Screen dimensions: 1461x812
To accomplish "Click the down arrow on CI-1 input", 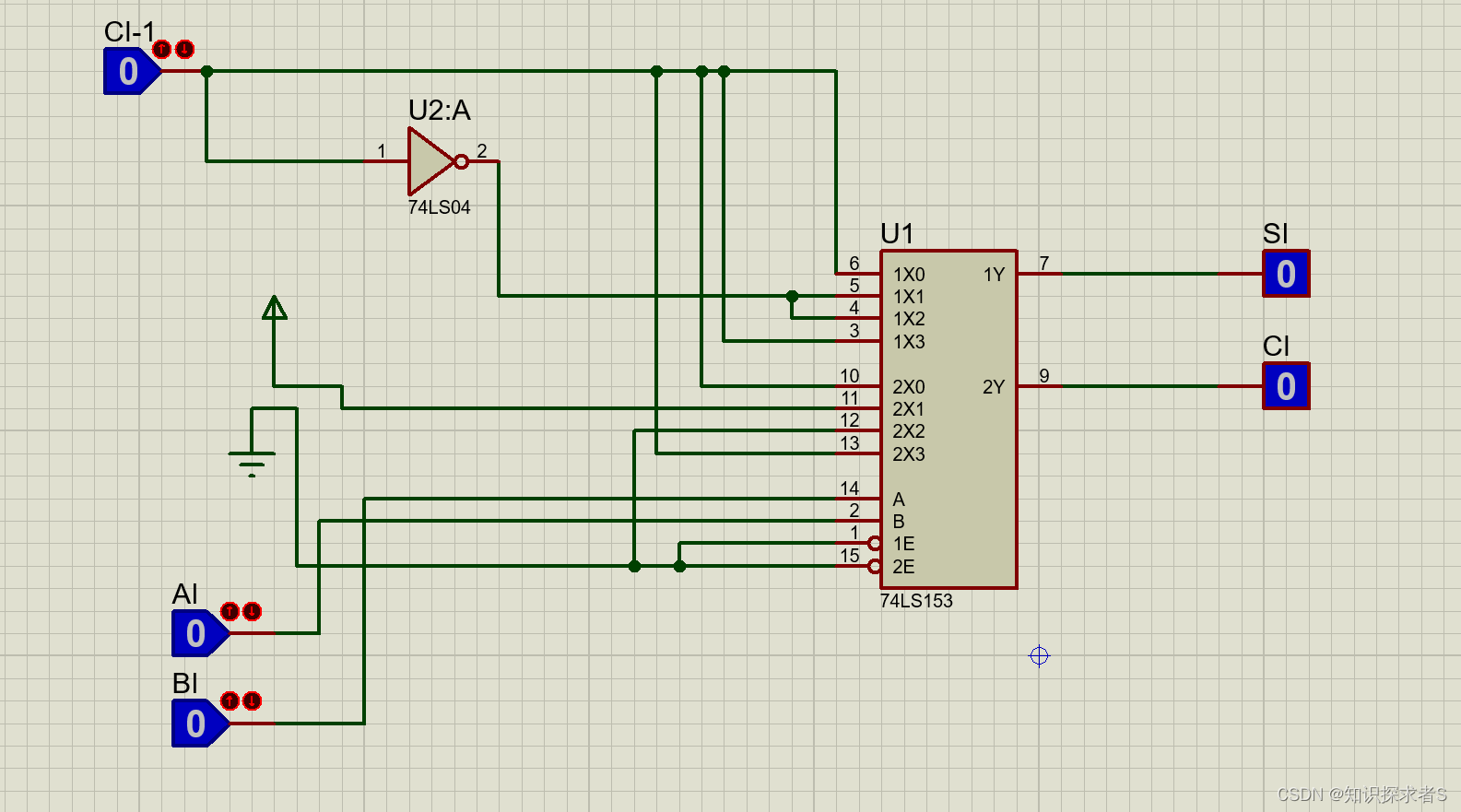I will click(x=184, y=49).
